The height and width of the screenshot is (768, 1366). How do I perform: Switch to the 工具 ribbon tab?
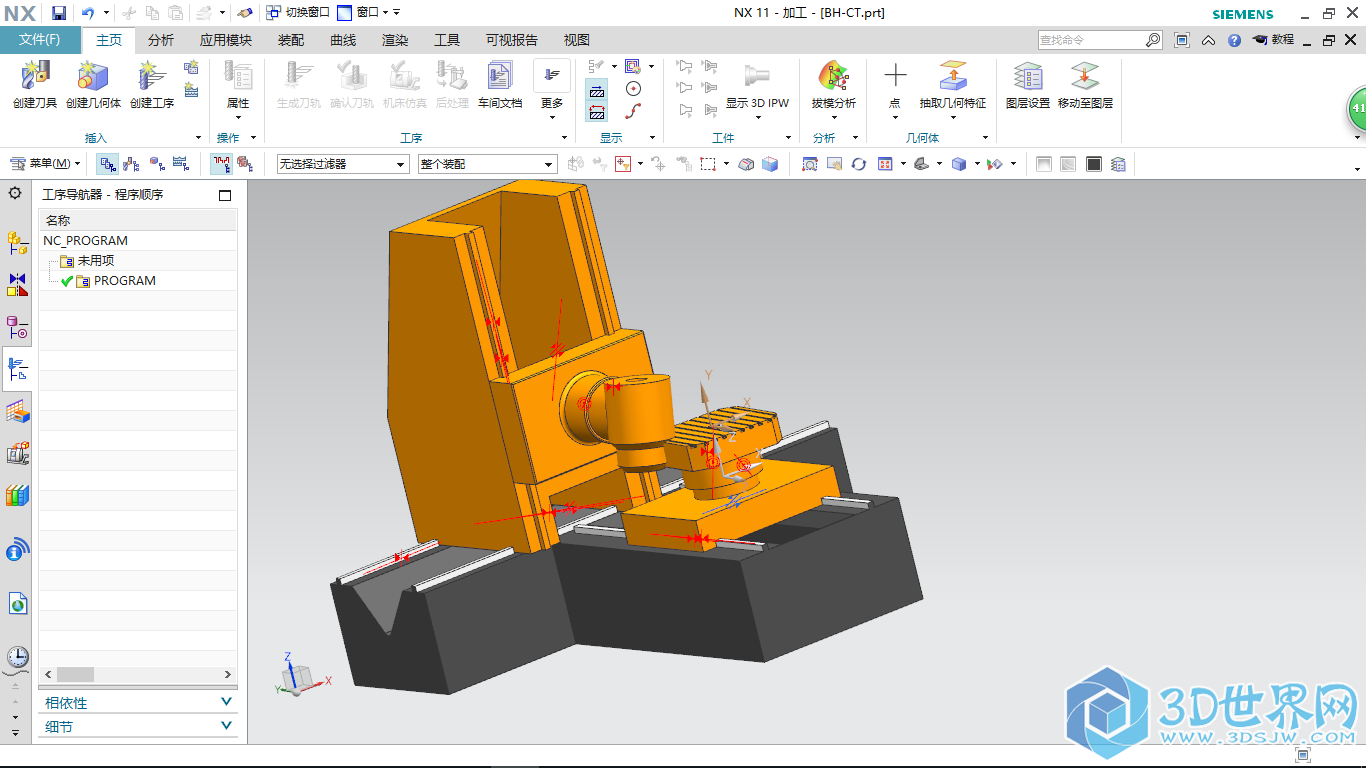click(x=447, y=40)
